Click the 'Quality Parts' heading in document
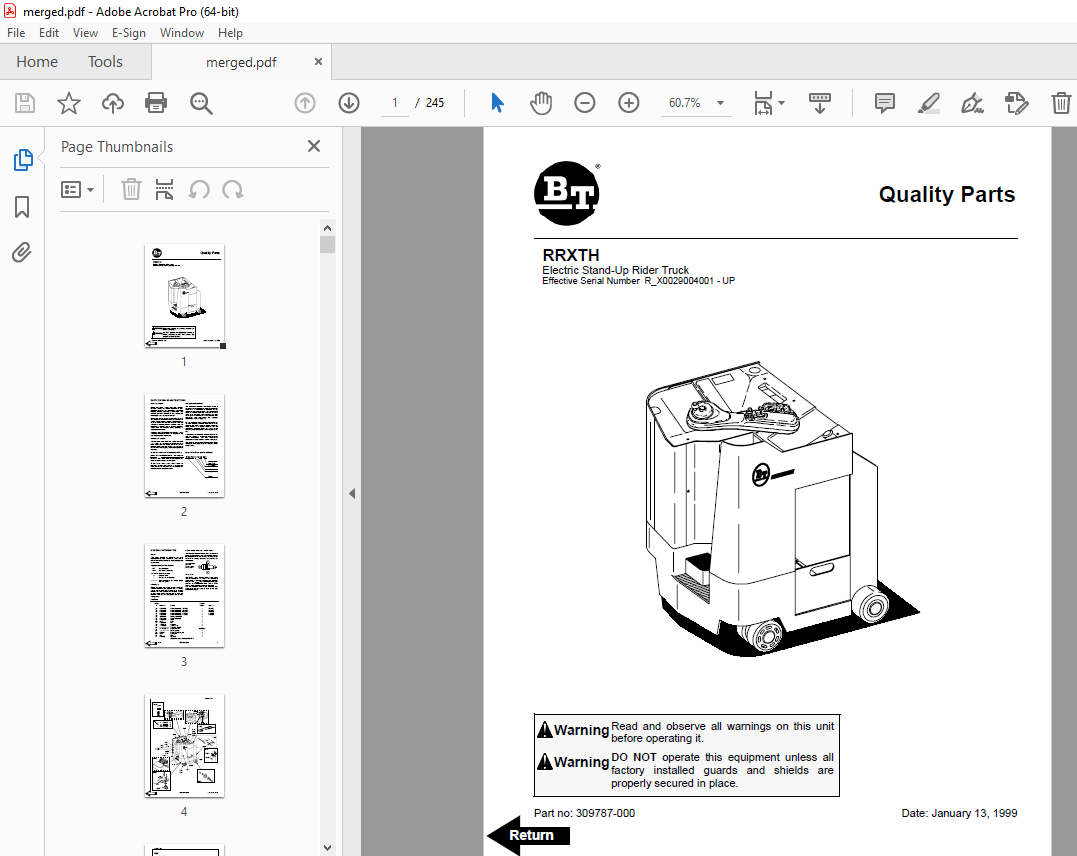Viewport: 1077px width, 856px height. coord(946,194)
